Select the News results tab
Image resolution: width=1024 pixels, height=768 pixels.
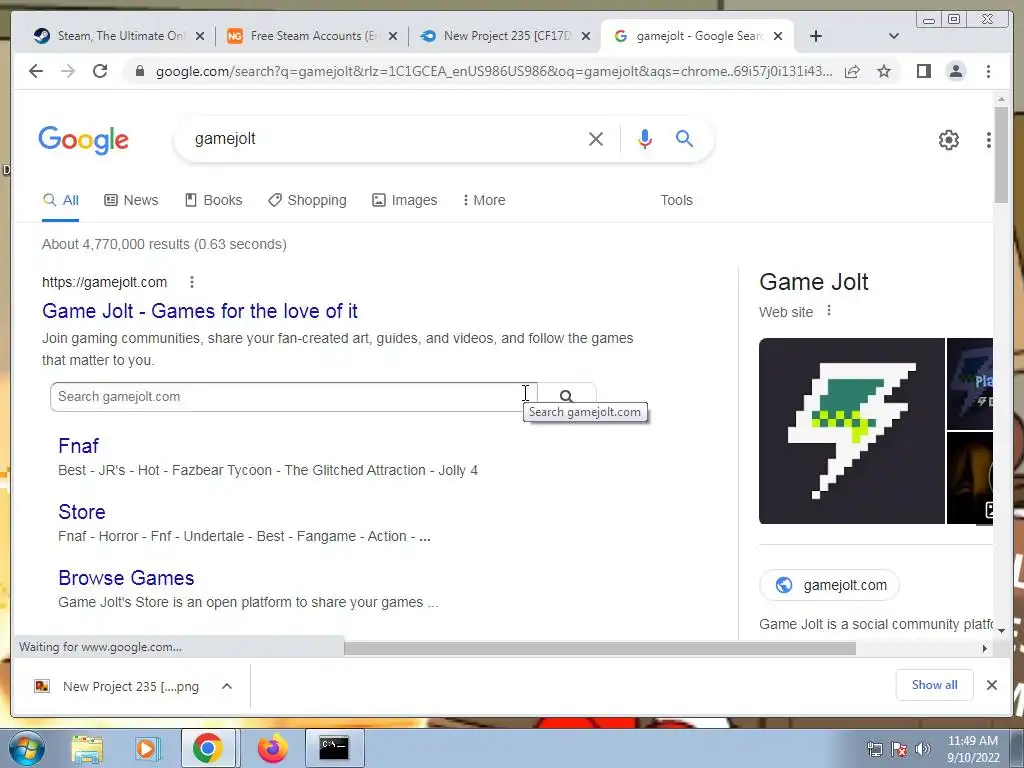pyautogui.click(x=131, y=200)
